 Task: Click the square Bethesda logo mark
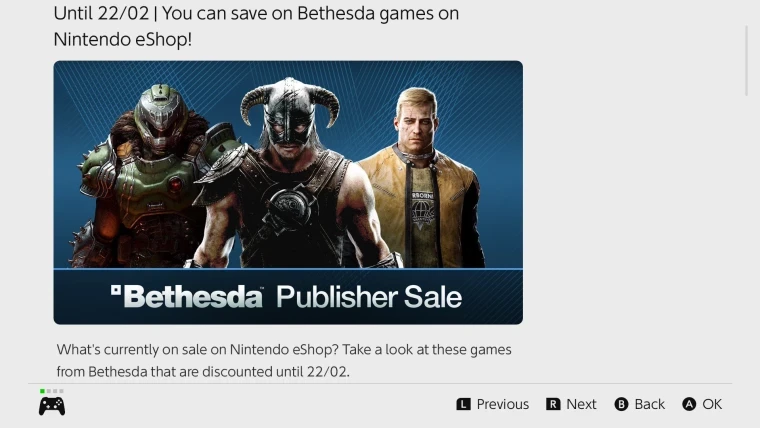[116, 290]
